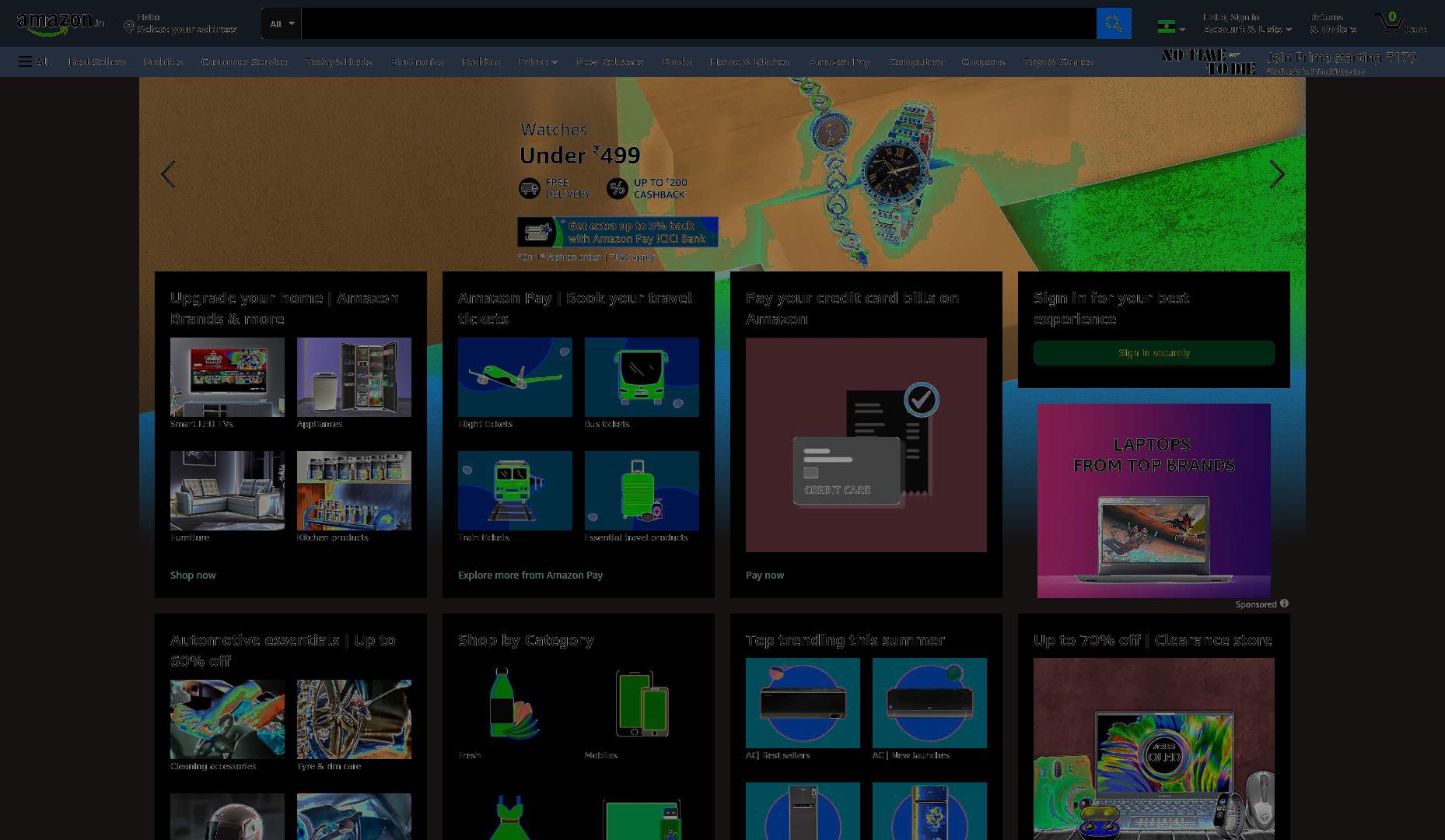Click Pay now link
The width and height of the screenshot is (1445, 840).
(x=764, y=575)
